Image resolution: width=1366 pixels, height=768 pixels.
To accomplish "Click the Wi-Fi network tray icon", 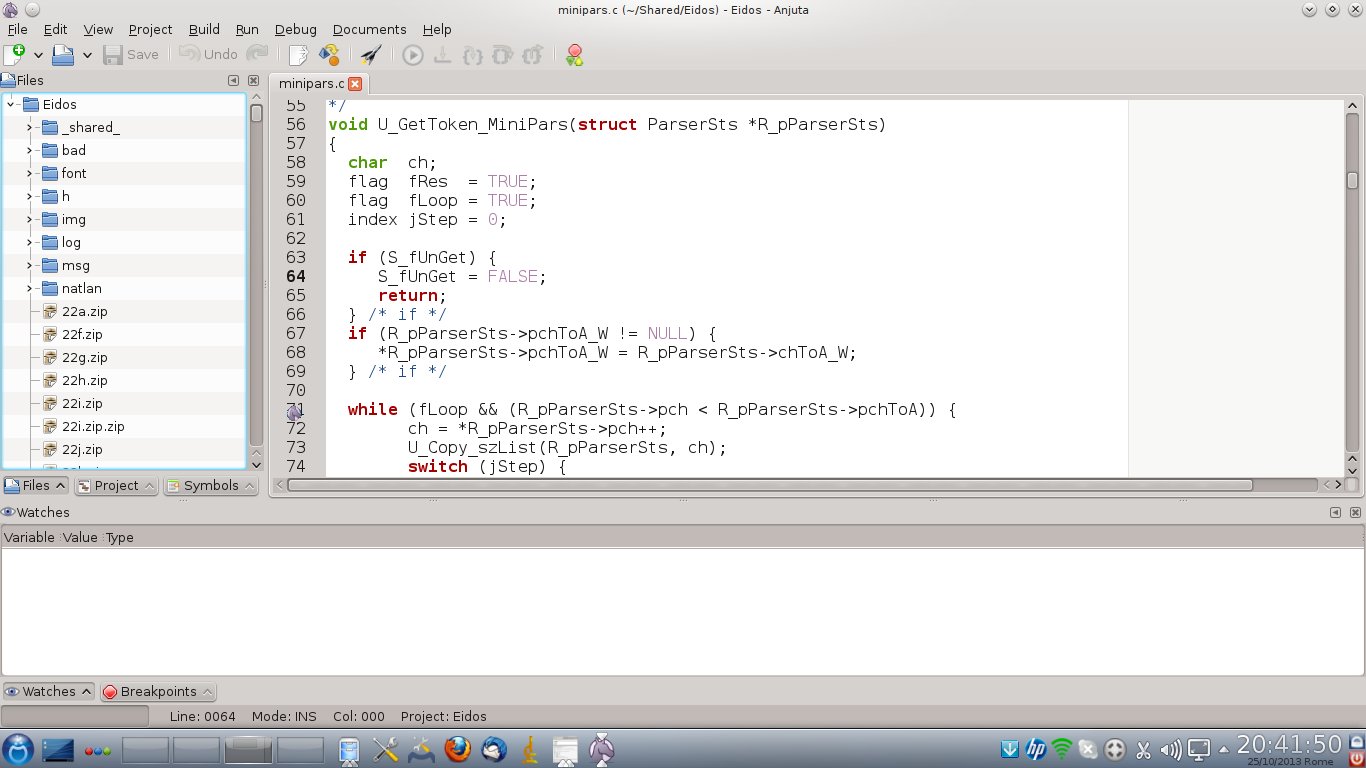I will click(1062, 749).
